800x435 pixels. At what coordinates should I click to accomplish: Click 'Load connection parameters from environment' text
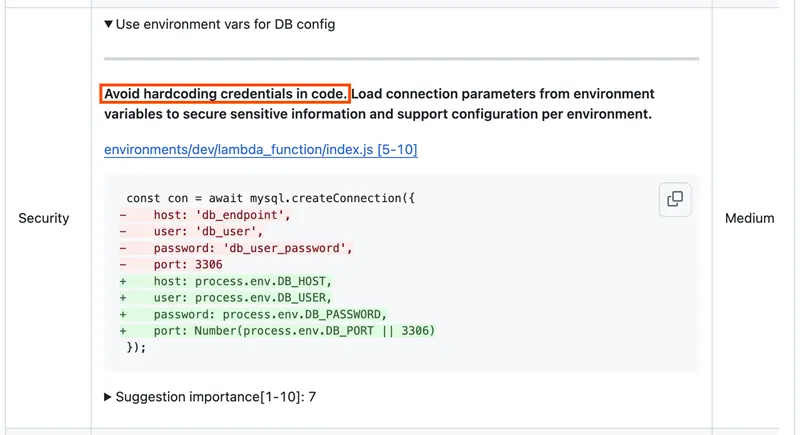(x=504, y=94)
